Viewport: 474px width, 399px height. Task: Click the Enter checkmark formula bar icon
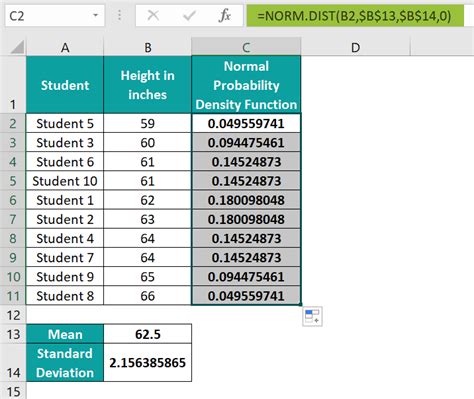coord(189,15)
